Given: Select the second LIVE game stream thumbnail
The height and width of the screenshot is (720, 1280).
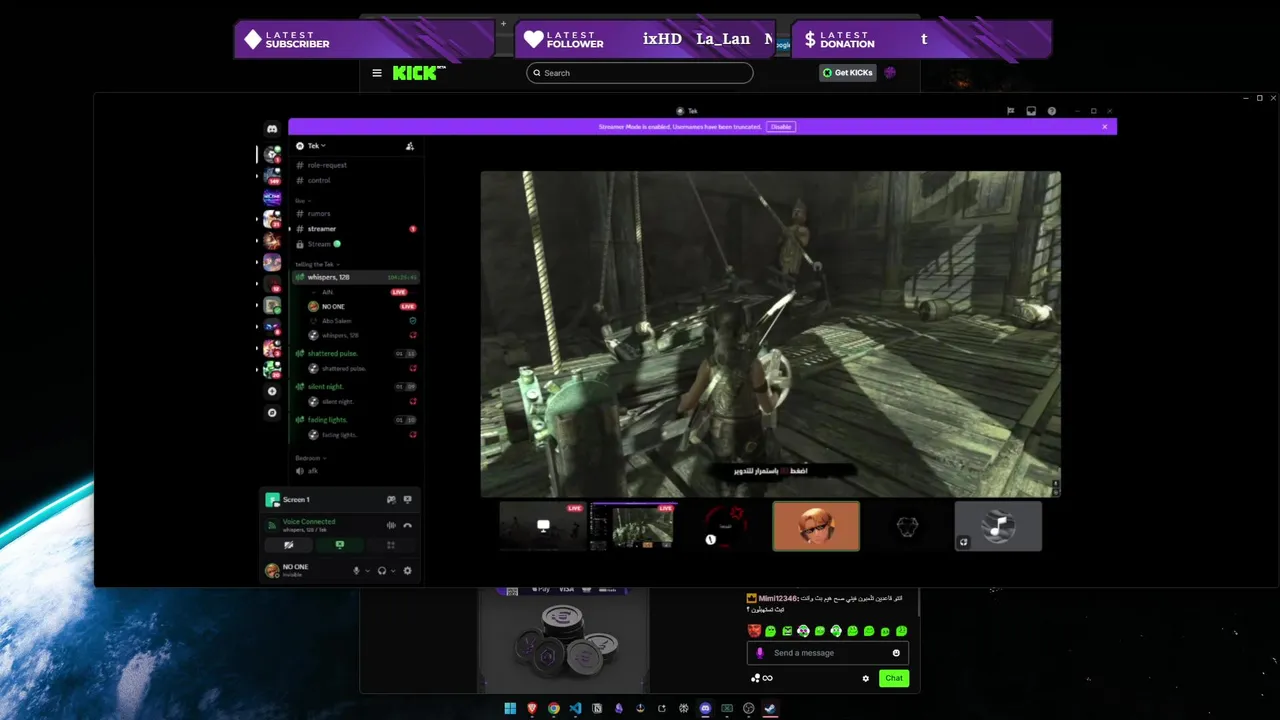Looking at the screenshot, I should (634, 526).
